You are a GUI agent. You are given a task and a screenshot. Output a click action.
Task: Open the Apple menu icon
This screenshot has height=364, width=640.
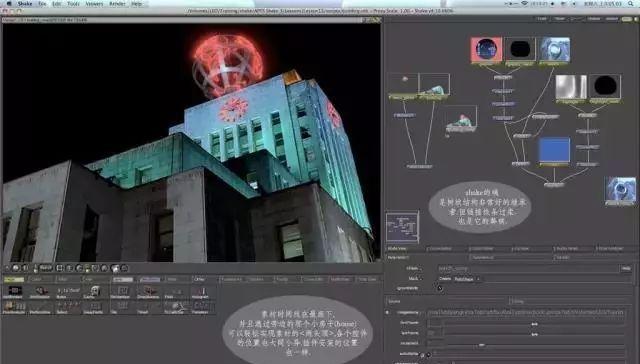[9, 4]
